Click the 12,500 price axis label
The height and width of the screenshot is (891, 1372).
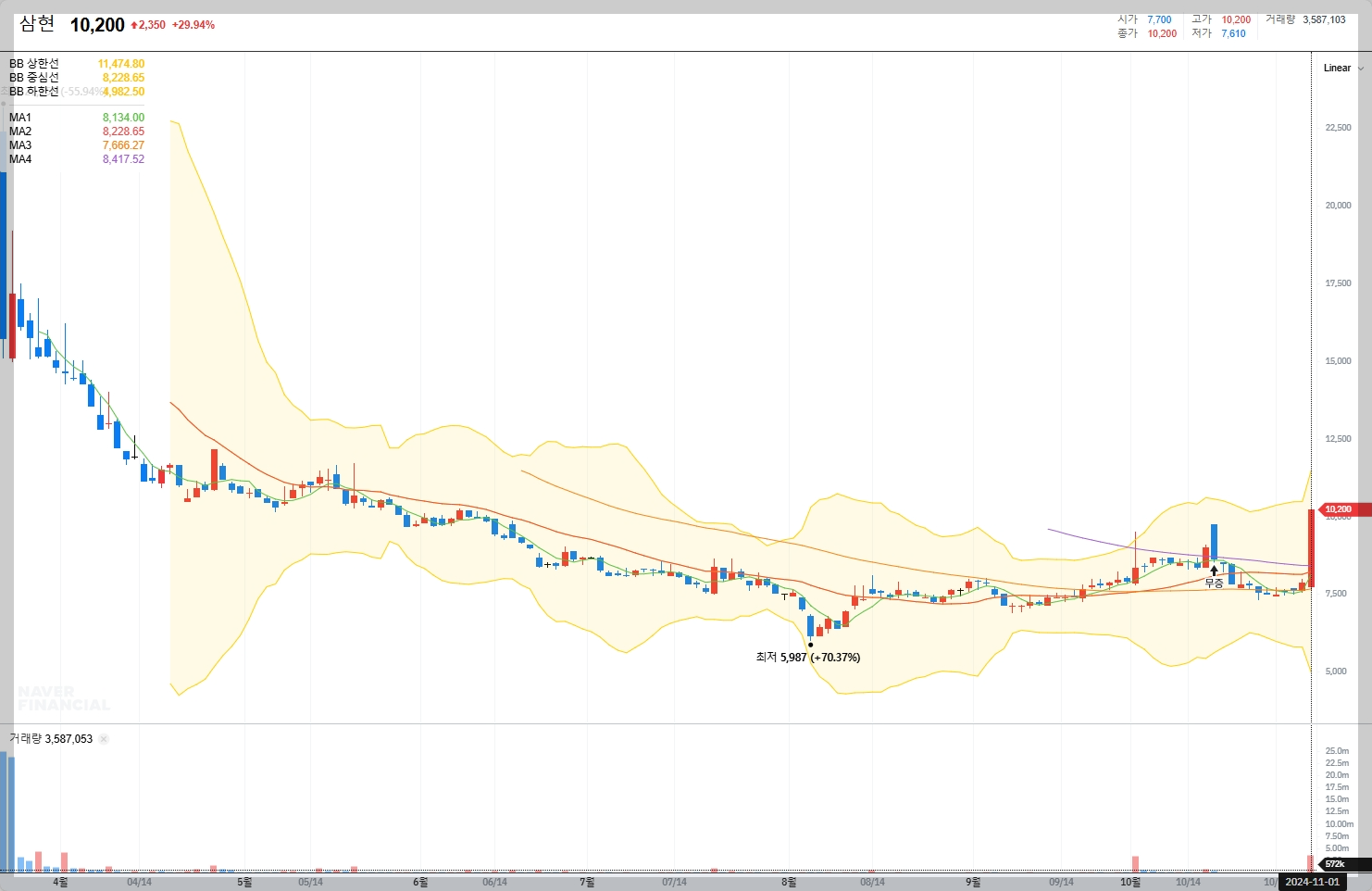(x=1339, y=439)
